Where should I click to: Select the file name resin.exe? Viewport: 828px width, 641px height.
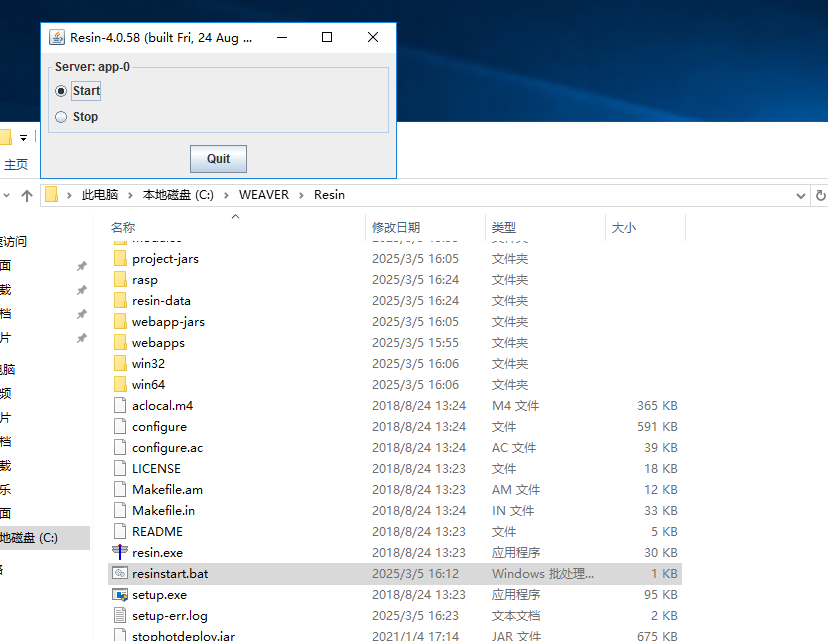coord(157,553)
